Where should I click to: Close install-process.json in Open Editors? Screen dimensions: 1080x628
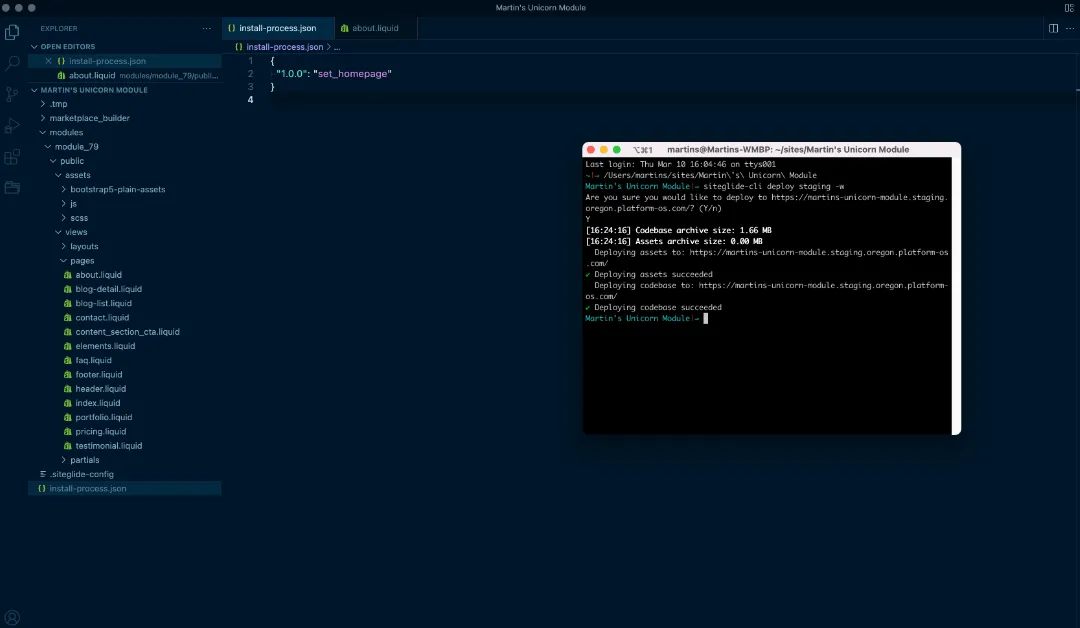tap(48, 61)
